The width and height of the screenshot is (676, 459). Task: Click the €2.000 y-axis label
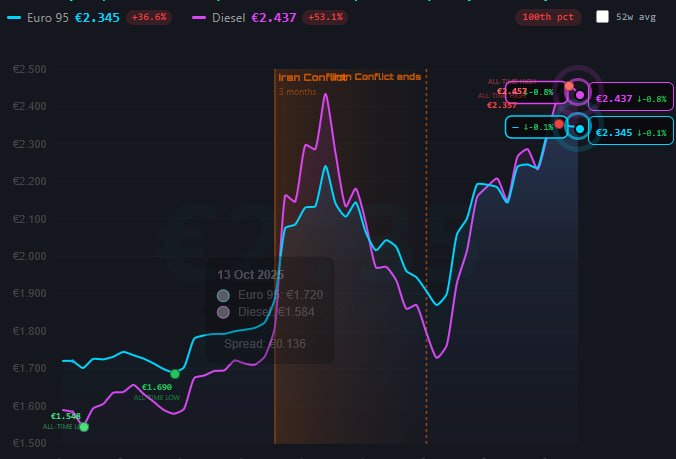(30, 256)
